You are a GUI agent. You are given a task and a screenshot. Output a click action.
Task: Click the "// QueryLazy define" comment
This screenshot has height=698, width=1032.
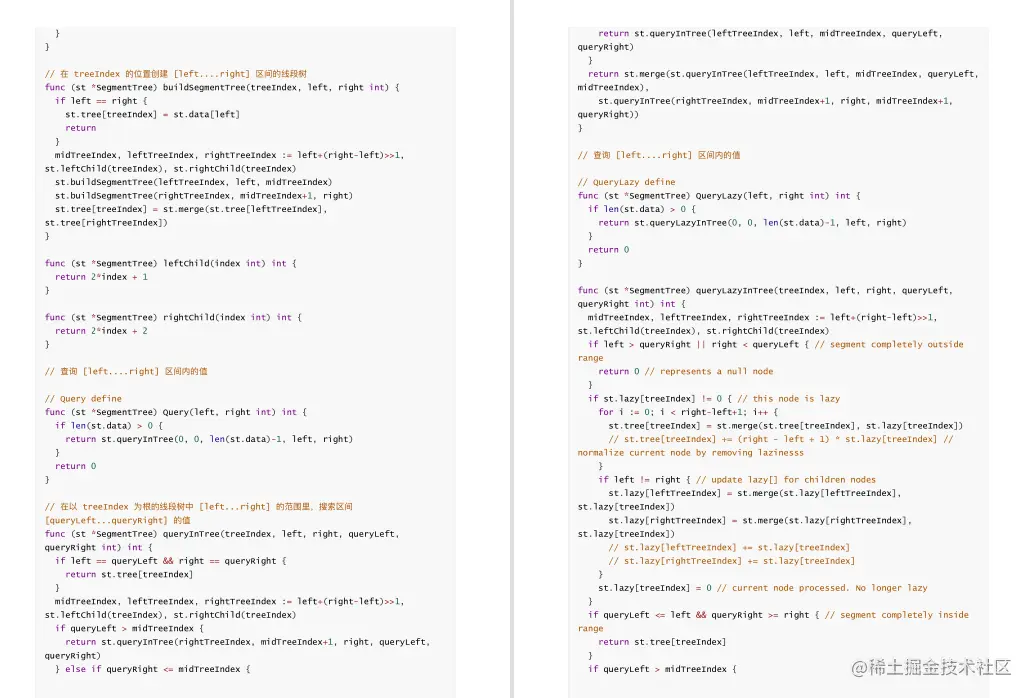627,182
